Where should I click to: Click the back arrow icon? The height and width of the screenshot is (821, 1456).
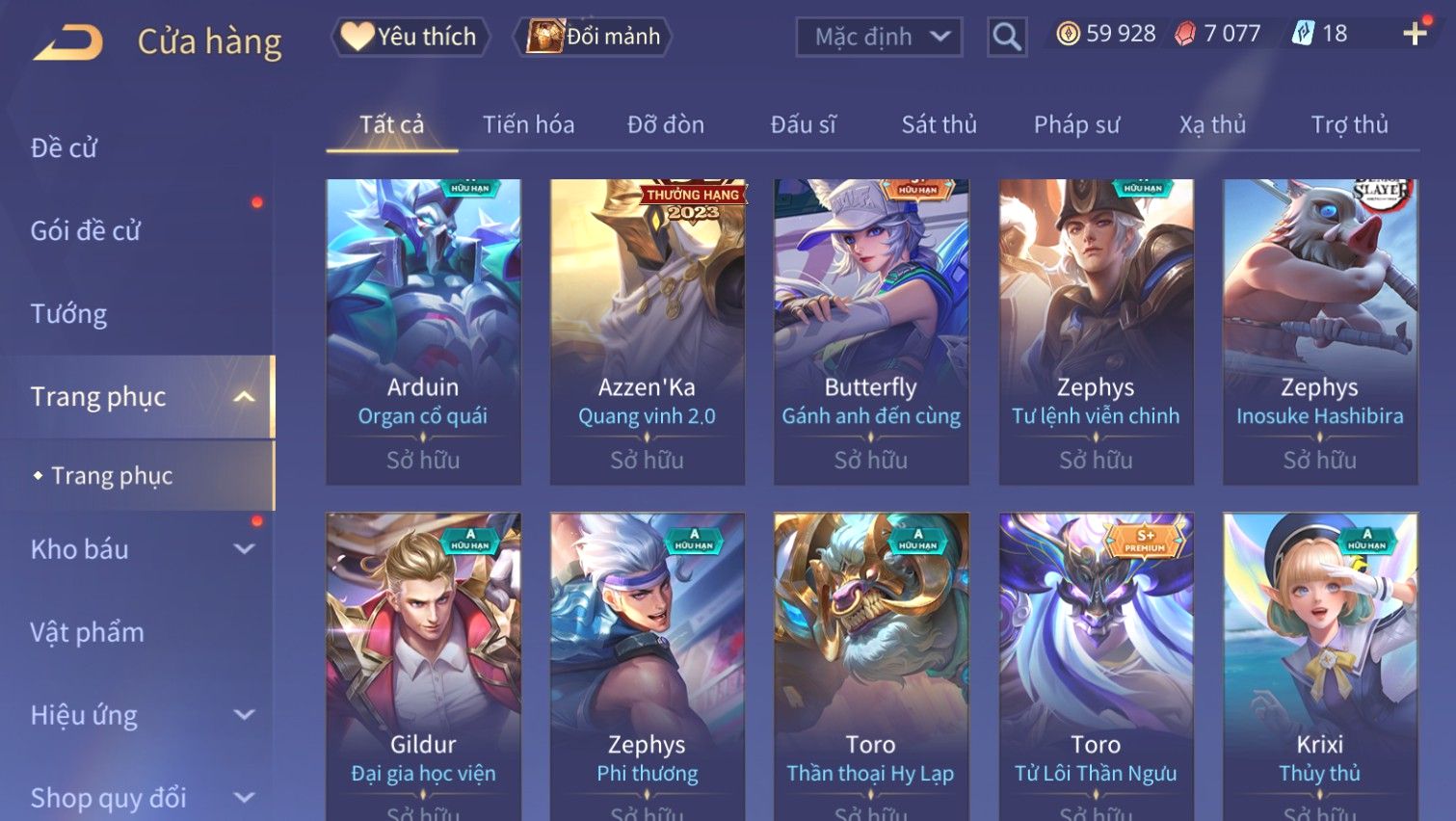click(67, 41)
